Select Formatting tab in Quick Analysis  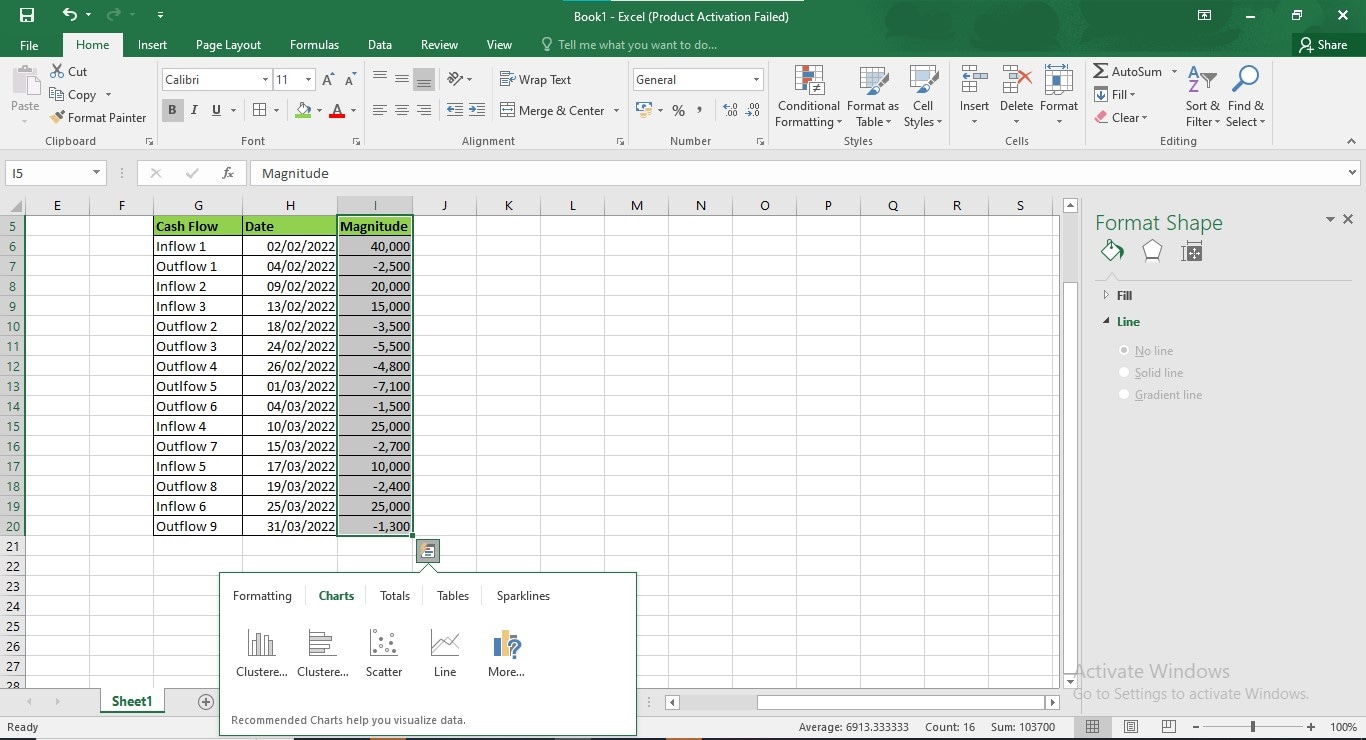262,596
